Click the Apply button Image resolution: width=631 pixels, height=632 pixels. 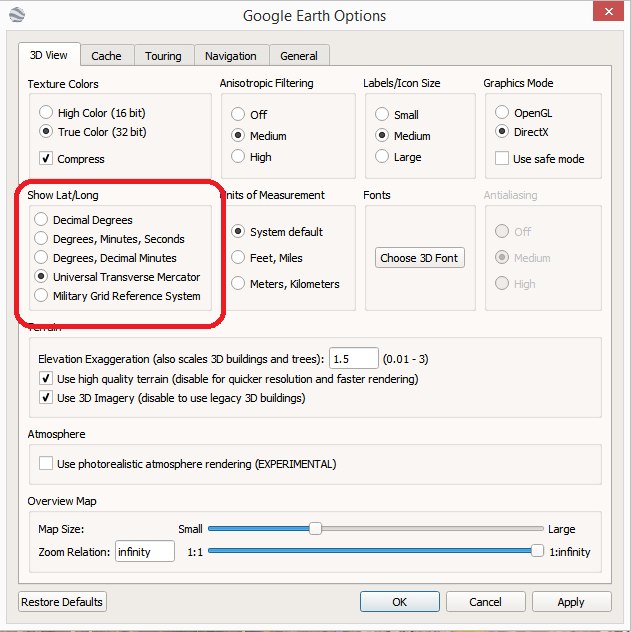[x=571, y=602]
